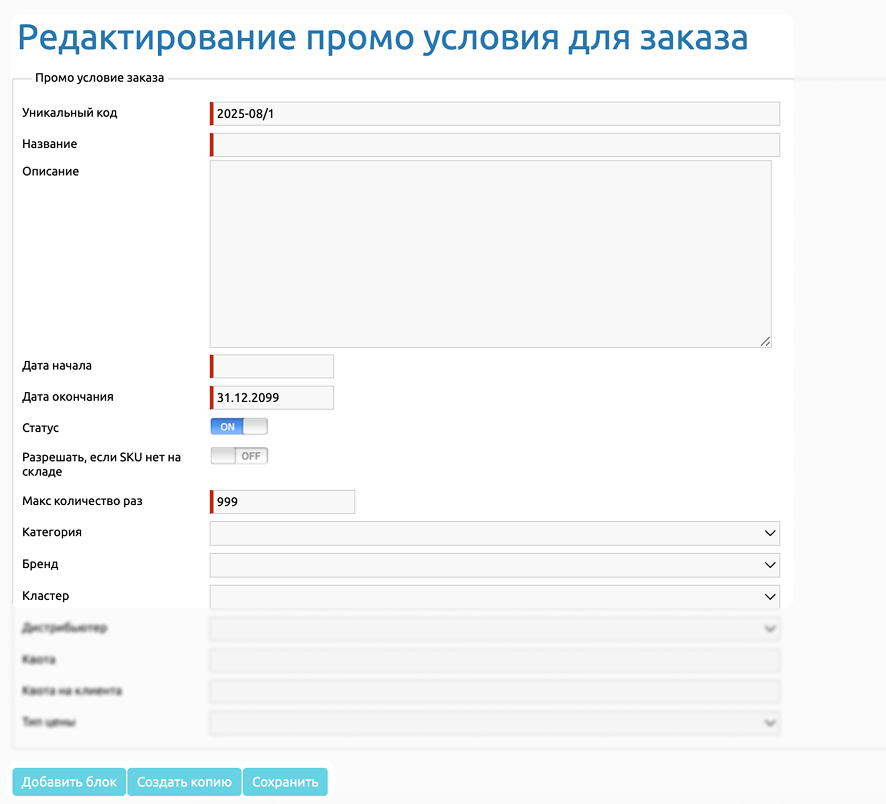This screenshot has width=886, height=804.
Task: Focus the Квота на клиента field
Action: pos(494,691)
